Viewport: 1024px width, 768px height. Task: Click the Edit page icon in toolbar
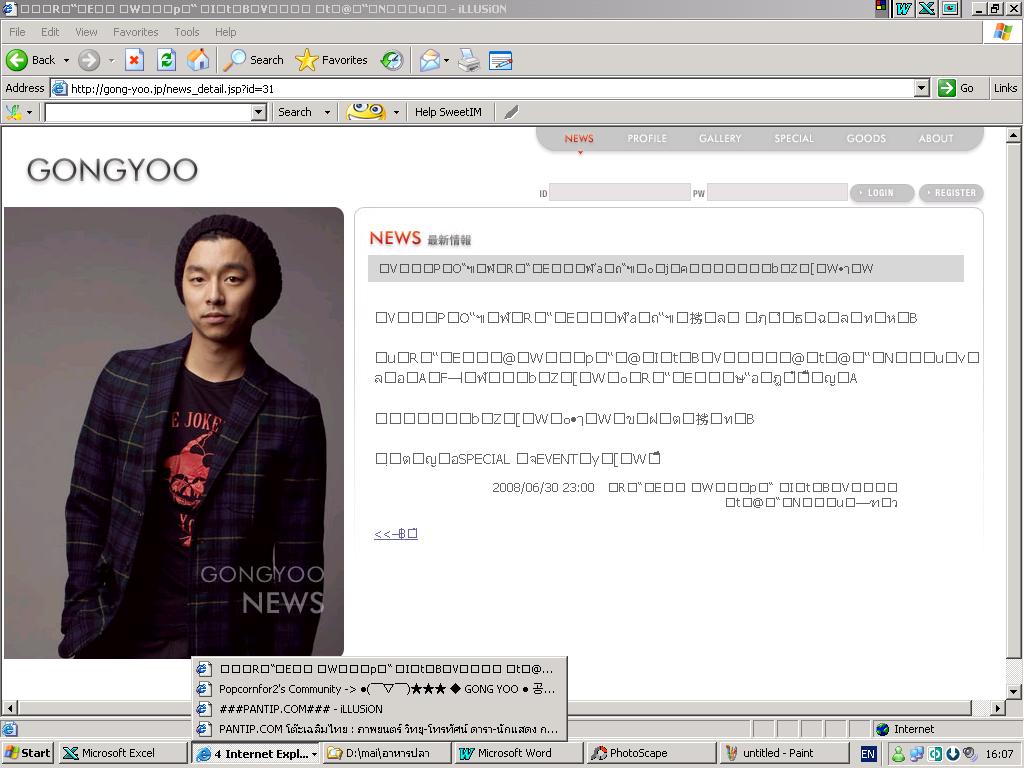[501, 60]
